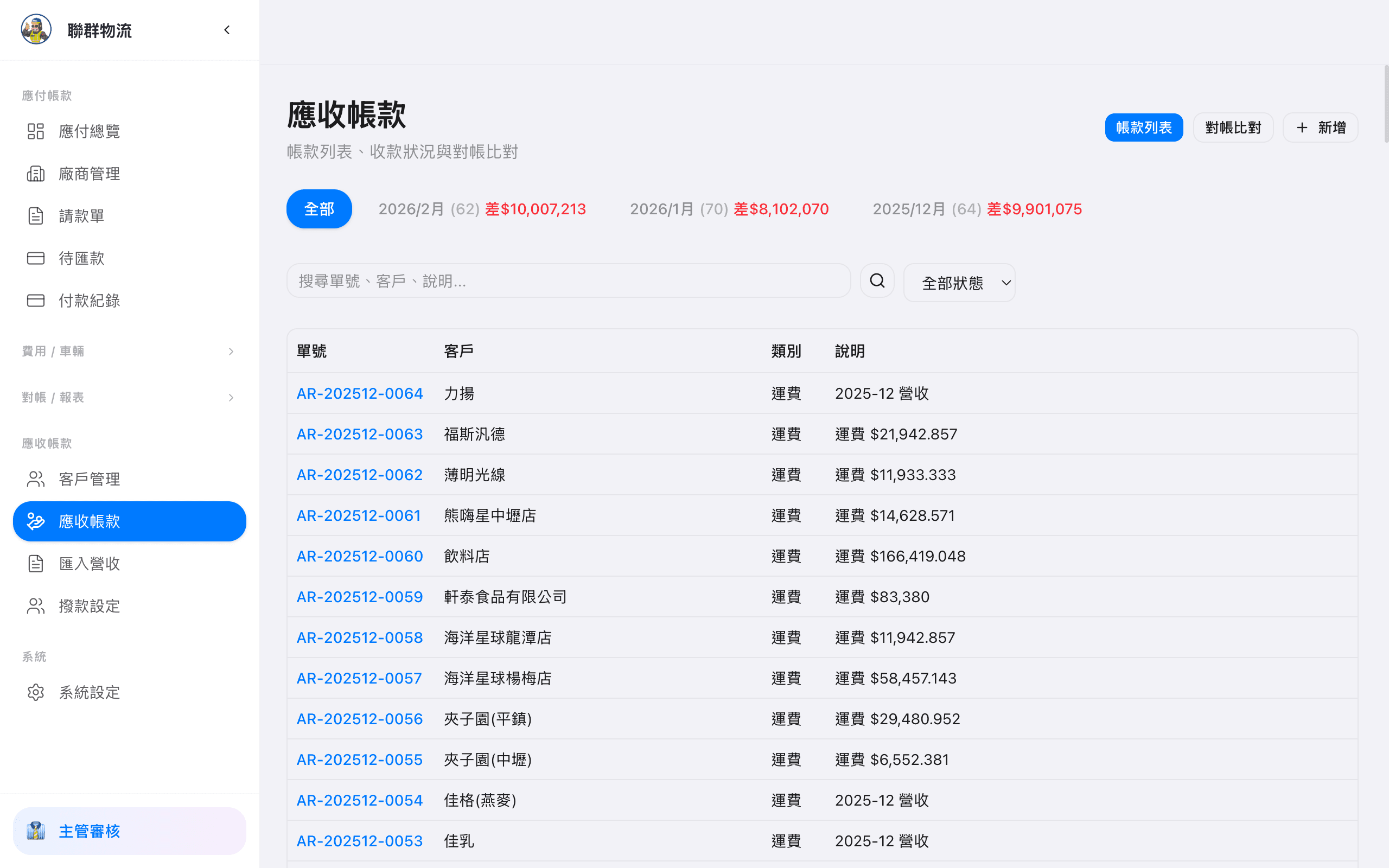Image resolution: width=1389 pixels, height=868 pixels.
Task: Open 撥款設定 via its sidebar icon
Action: click(36, 605)
